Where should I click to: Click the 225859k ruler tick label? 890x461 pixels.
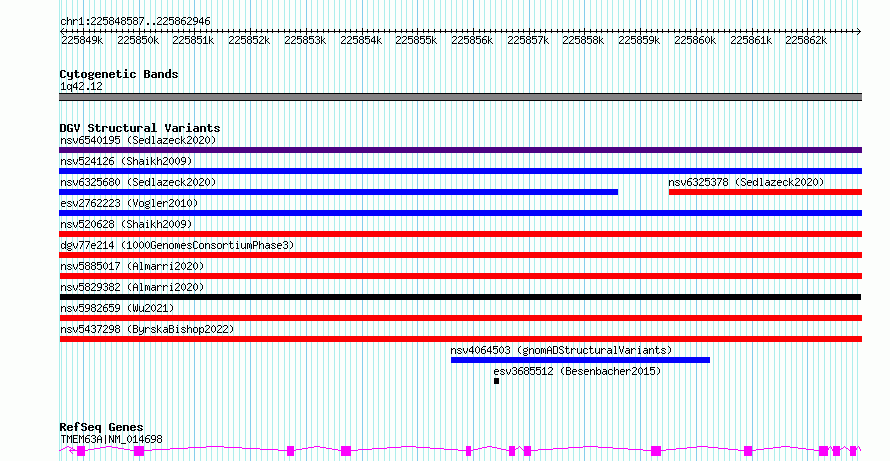coord(640,40)
